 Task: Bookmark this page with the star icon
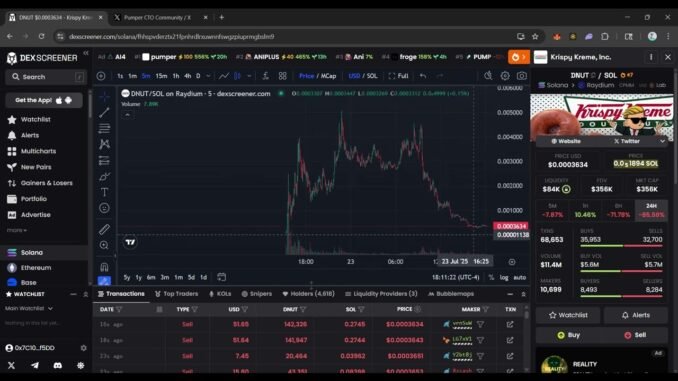535,37
